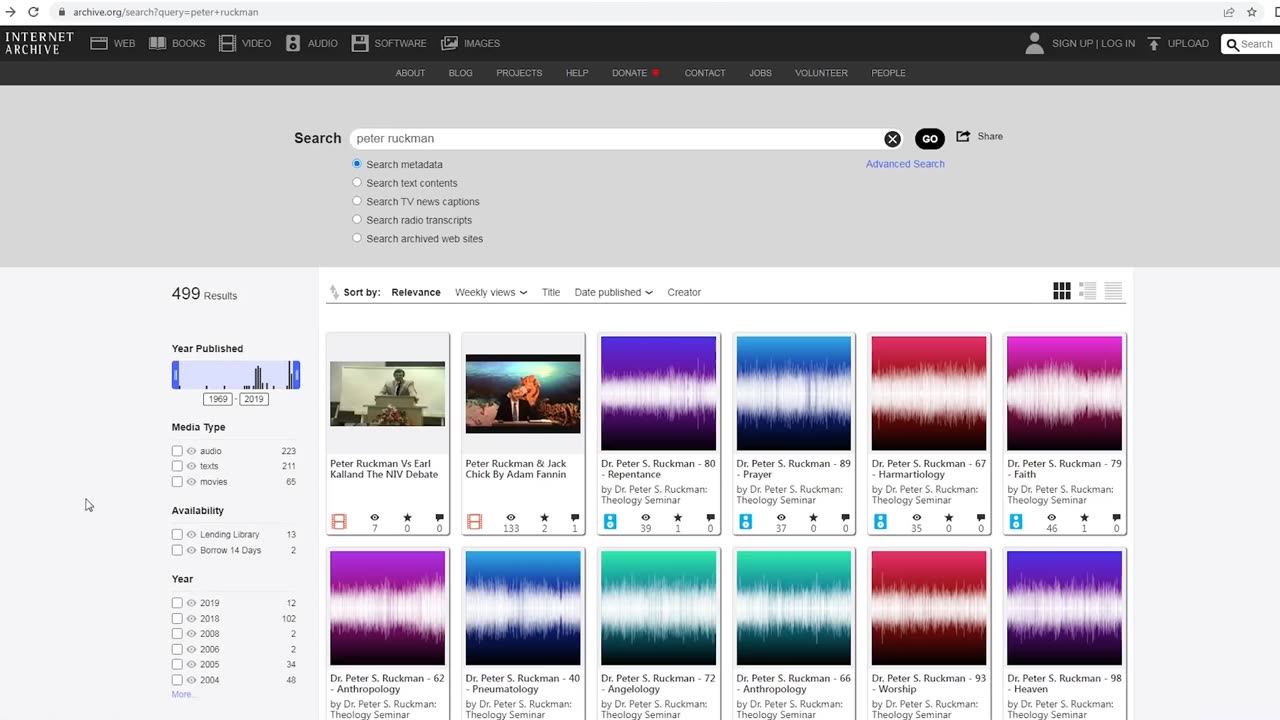
Task: Click audio icon on Faith card
Action: point(1016,522)
